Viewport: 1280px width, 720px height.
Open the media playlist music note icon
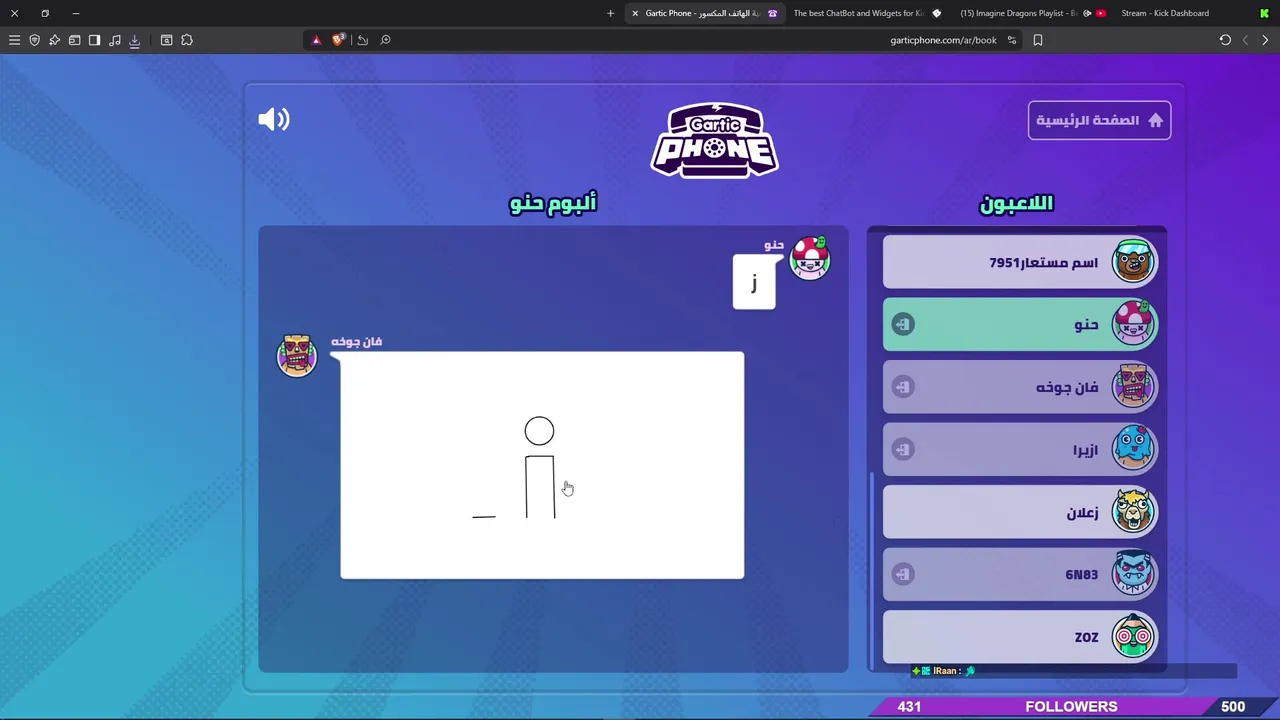pyautogui.click(x=114, y=40)
